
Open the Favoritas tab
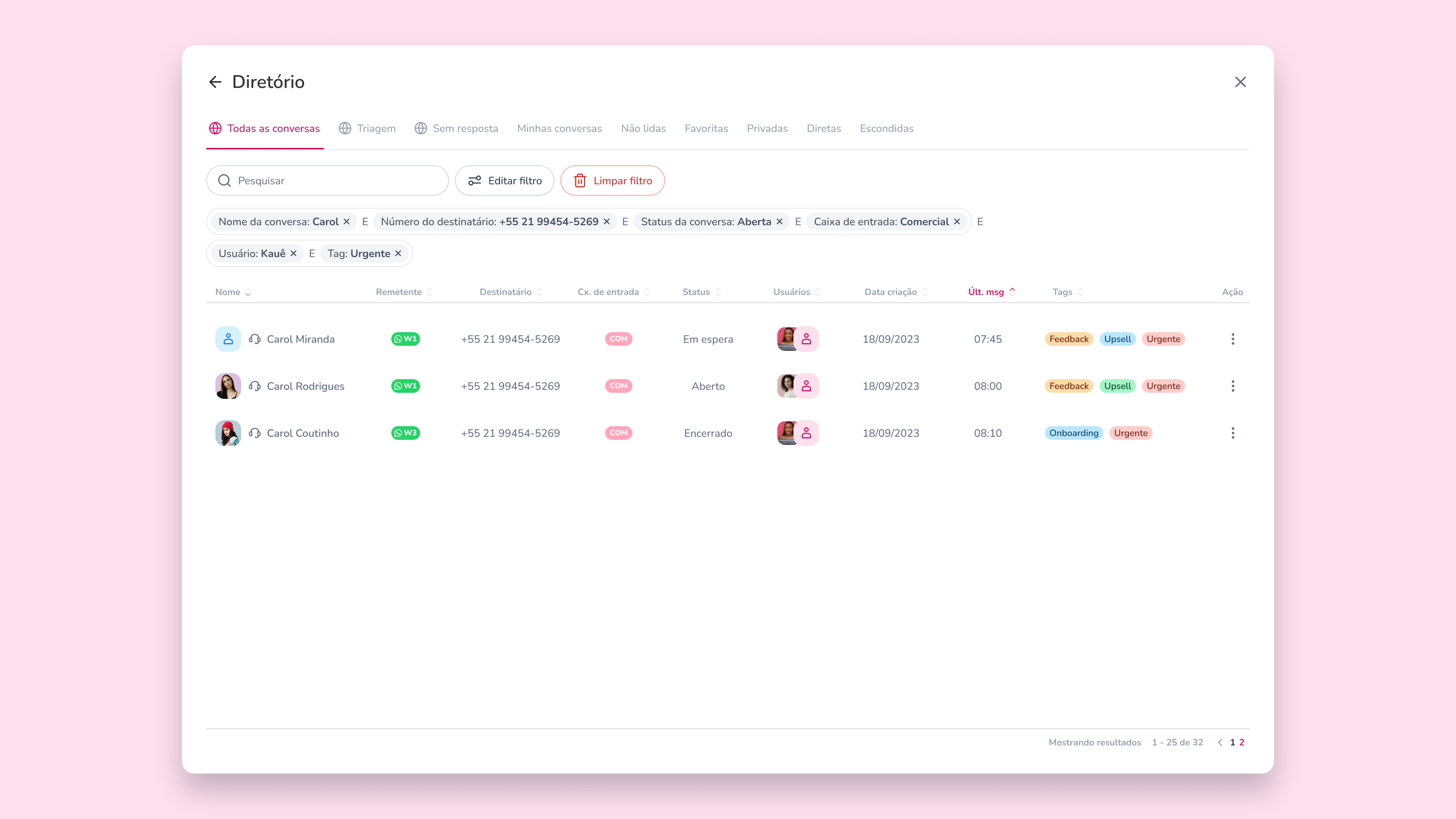tap(706, 128)
